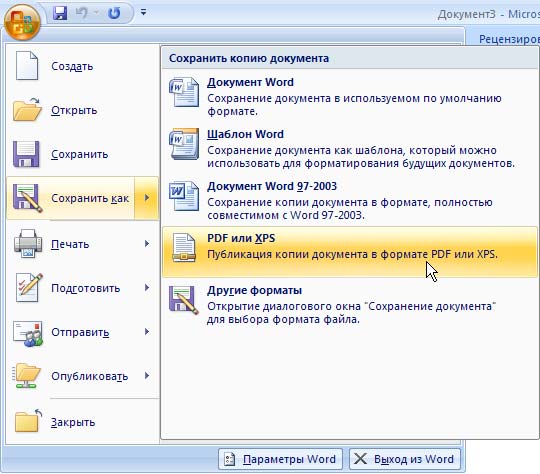Image resolution: width=540 pixels, height=474 pixels.
Task: Click the Redo icon in Quick Access toolbar
Action: [114, 13]
